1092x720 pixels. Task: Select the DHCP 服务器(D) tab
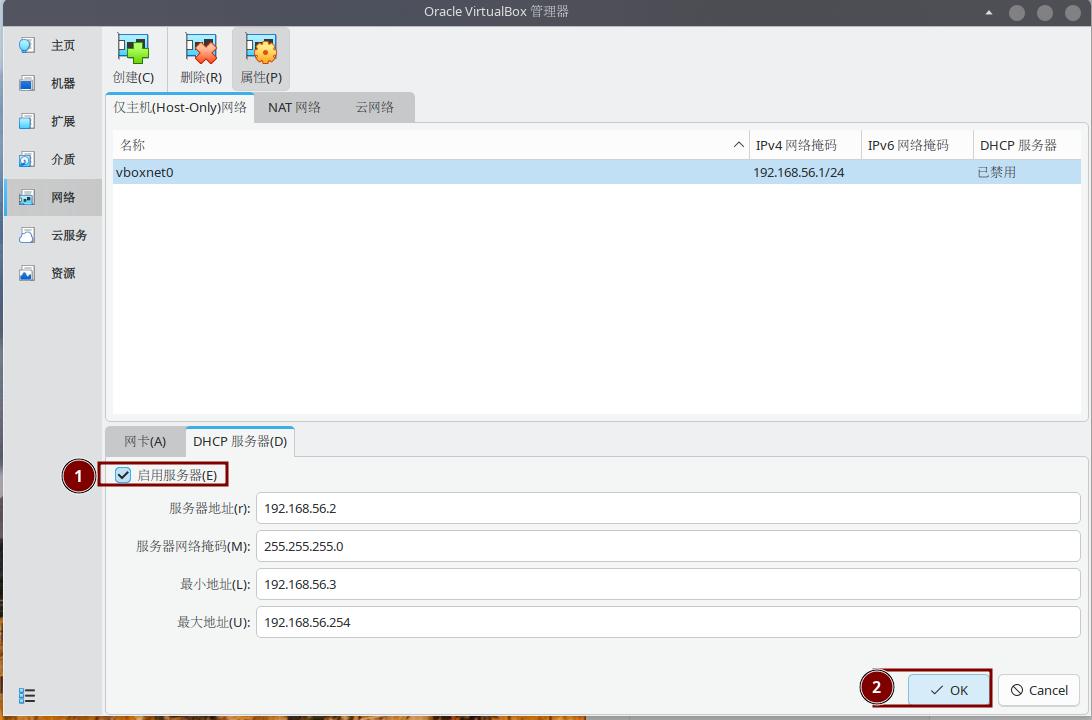pyautogui.click(x=240, y=441)
